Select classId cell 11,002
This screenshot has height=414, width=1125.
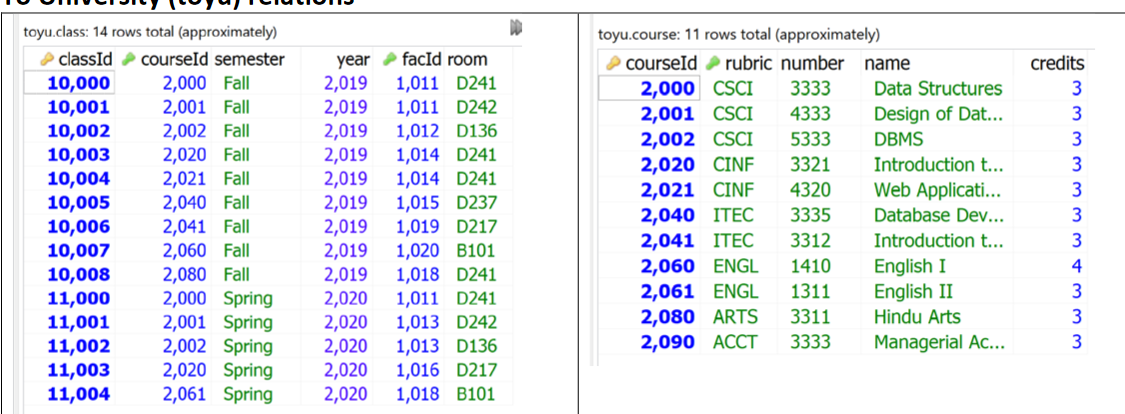pyautogui.click(x=79, y=346)
